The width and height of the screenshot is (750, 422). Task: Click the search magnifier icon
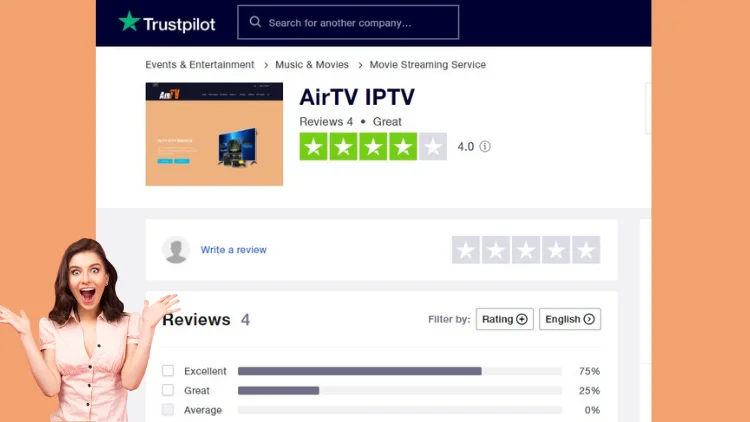click(x=255, y=22)
